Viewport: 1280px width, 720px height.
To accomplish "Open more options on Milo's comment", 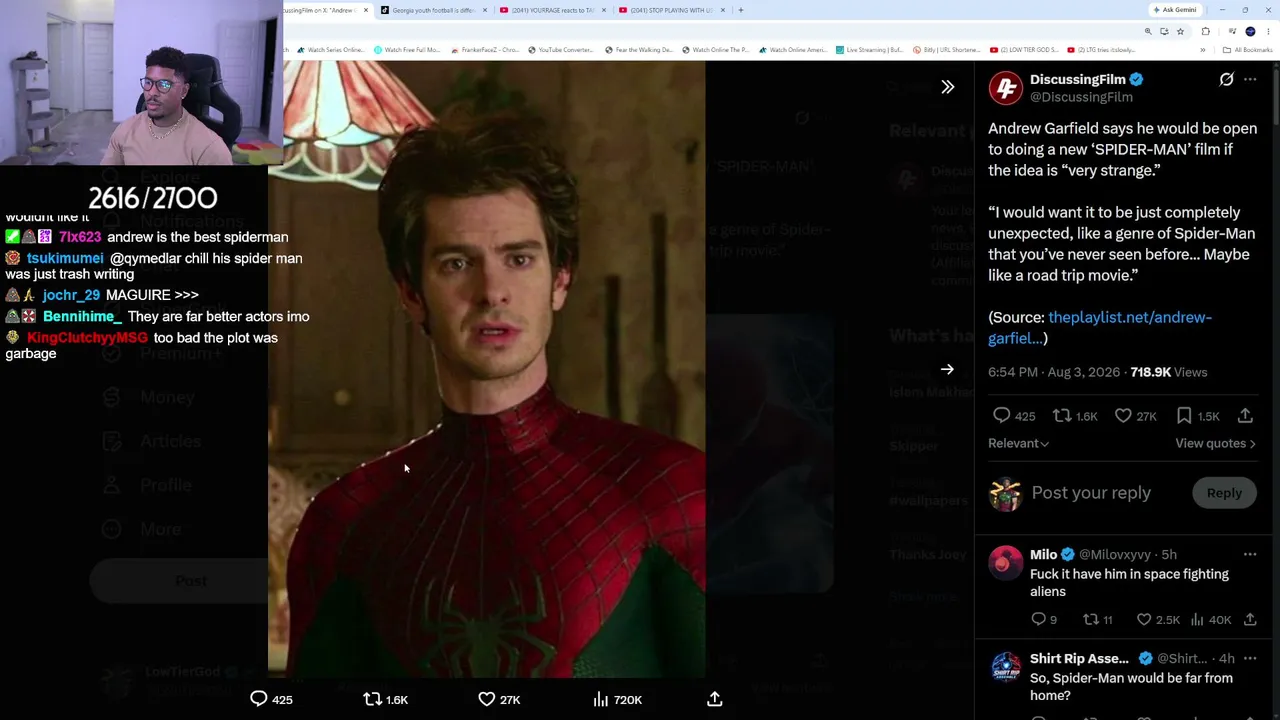I will 1250,554.
